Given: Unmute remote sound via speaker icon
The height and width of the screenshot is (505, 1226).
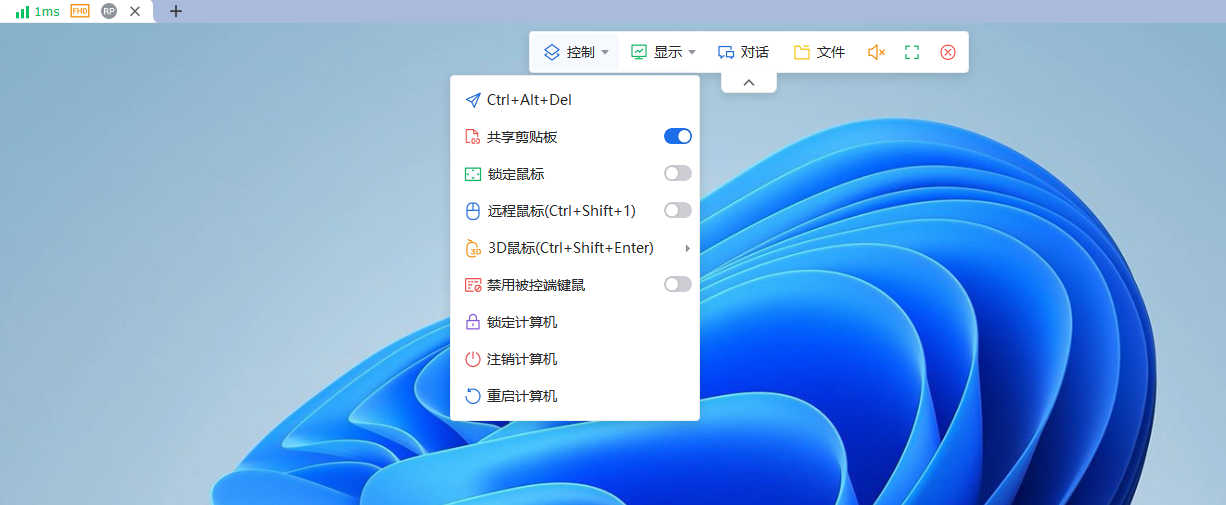Looking at the screenshot, I should coord(876,52).
